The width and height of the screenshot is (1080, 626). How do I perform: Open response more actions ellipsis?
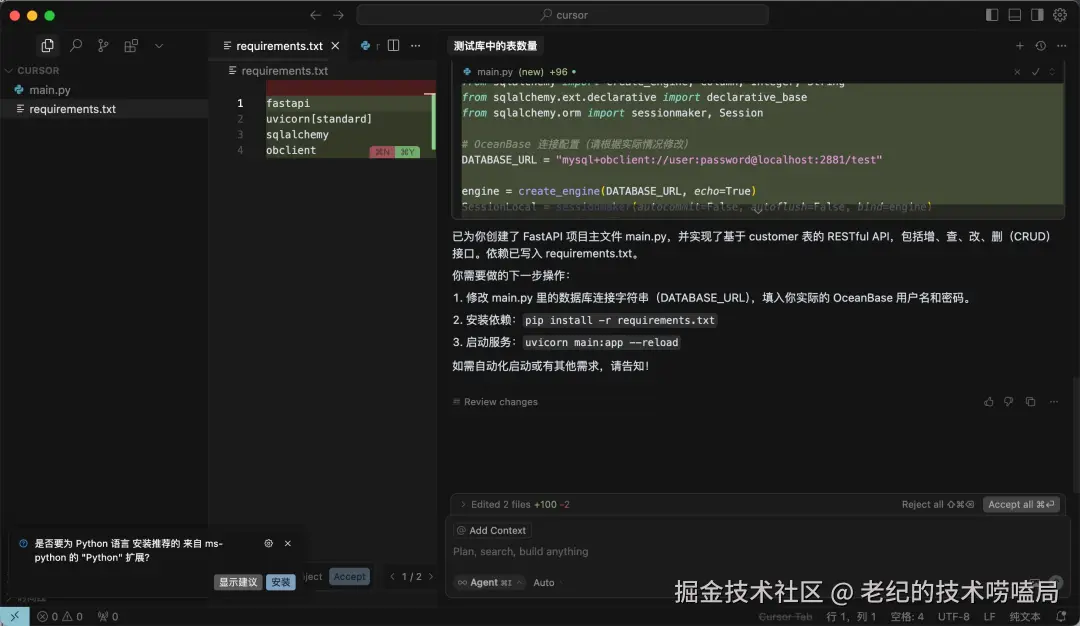pyautogui.click(x=1054, y=401)
